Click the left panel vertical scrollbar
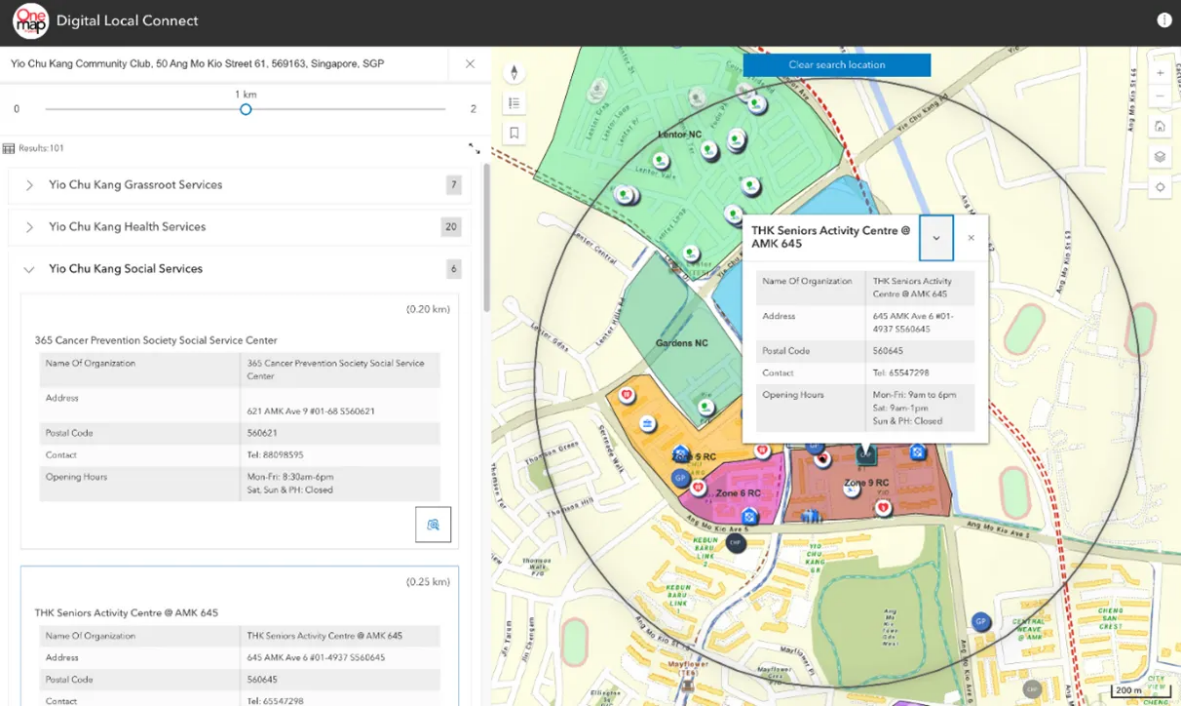1183x709 pixels. [487, 238]
